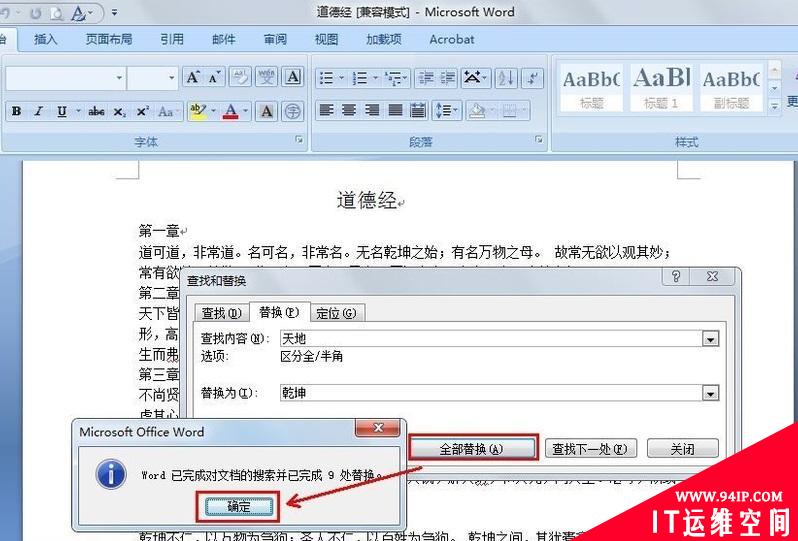This screenshot has height=541, width=798.
Task: Select the 加载项 ribbon tab
Action: (x=384, y=39)
